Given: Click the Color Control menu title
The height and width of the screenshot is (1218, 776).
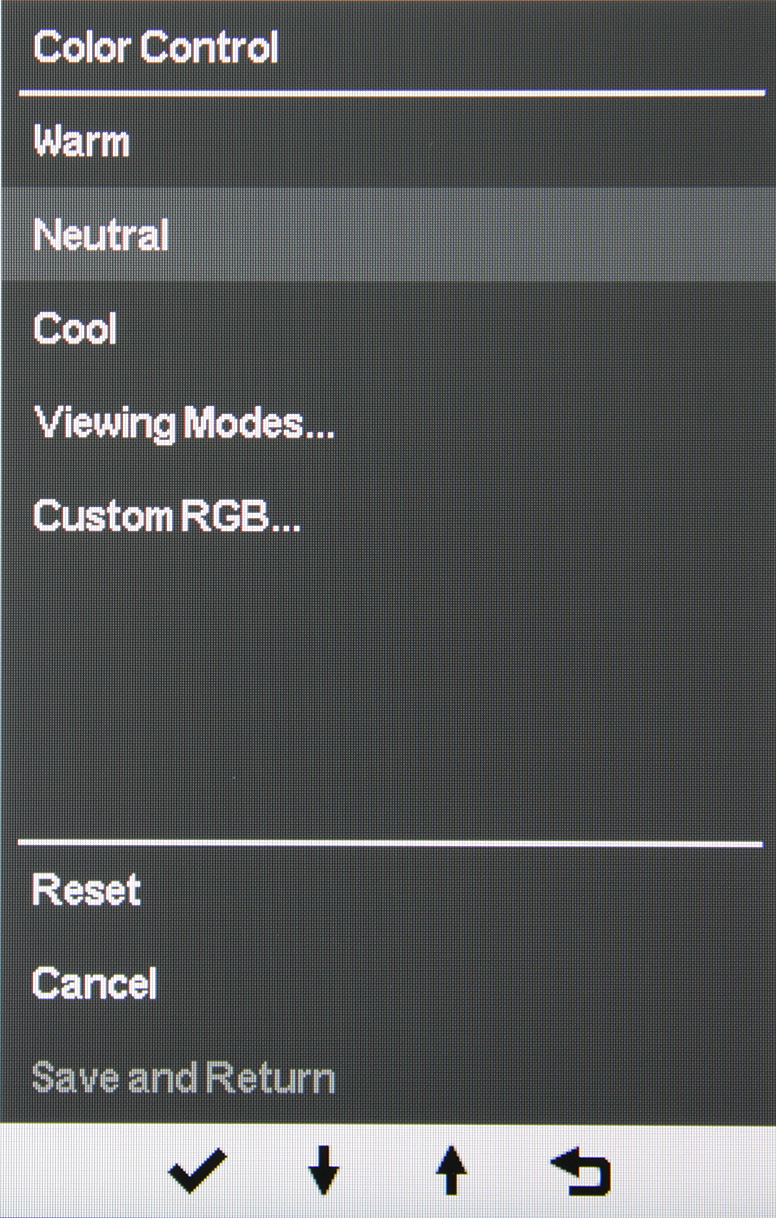Looking at the screenshot, I should pos(156,48).
